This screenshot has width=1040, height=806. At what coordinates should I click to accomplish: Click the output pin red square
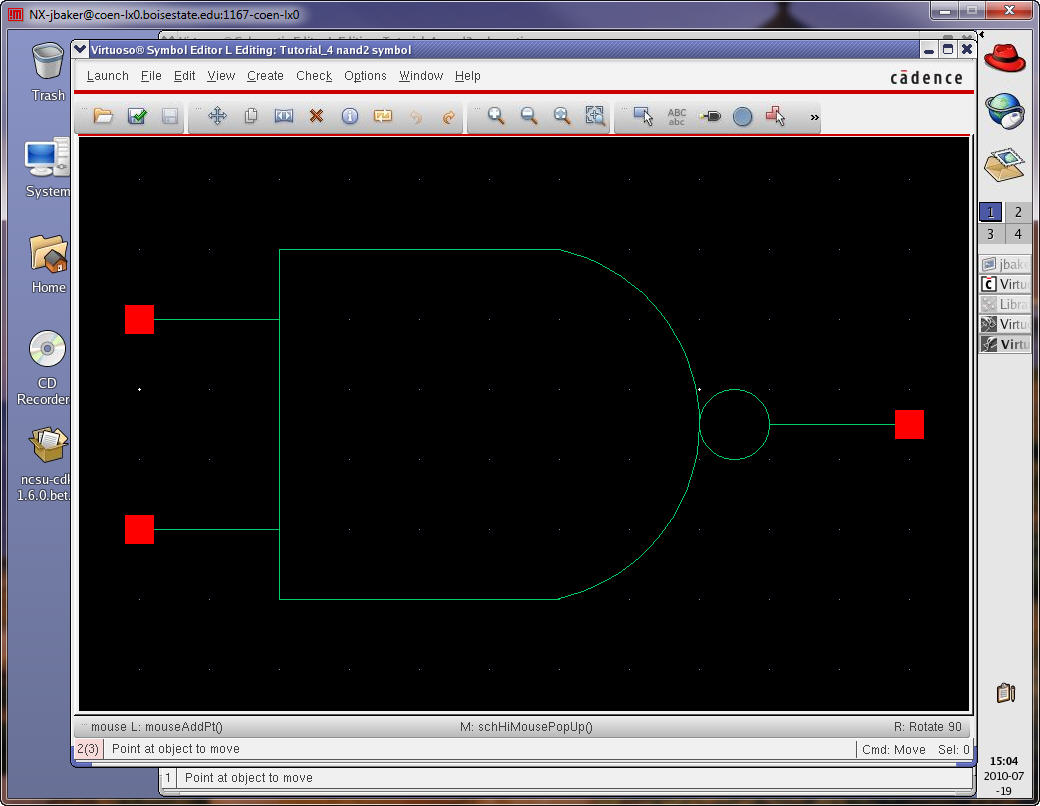click(x=909, y=424)
